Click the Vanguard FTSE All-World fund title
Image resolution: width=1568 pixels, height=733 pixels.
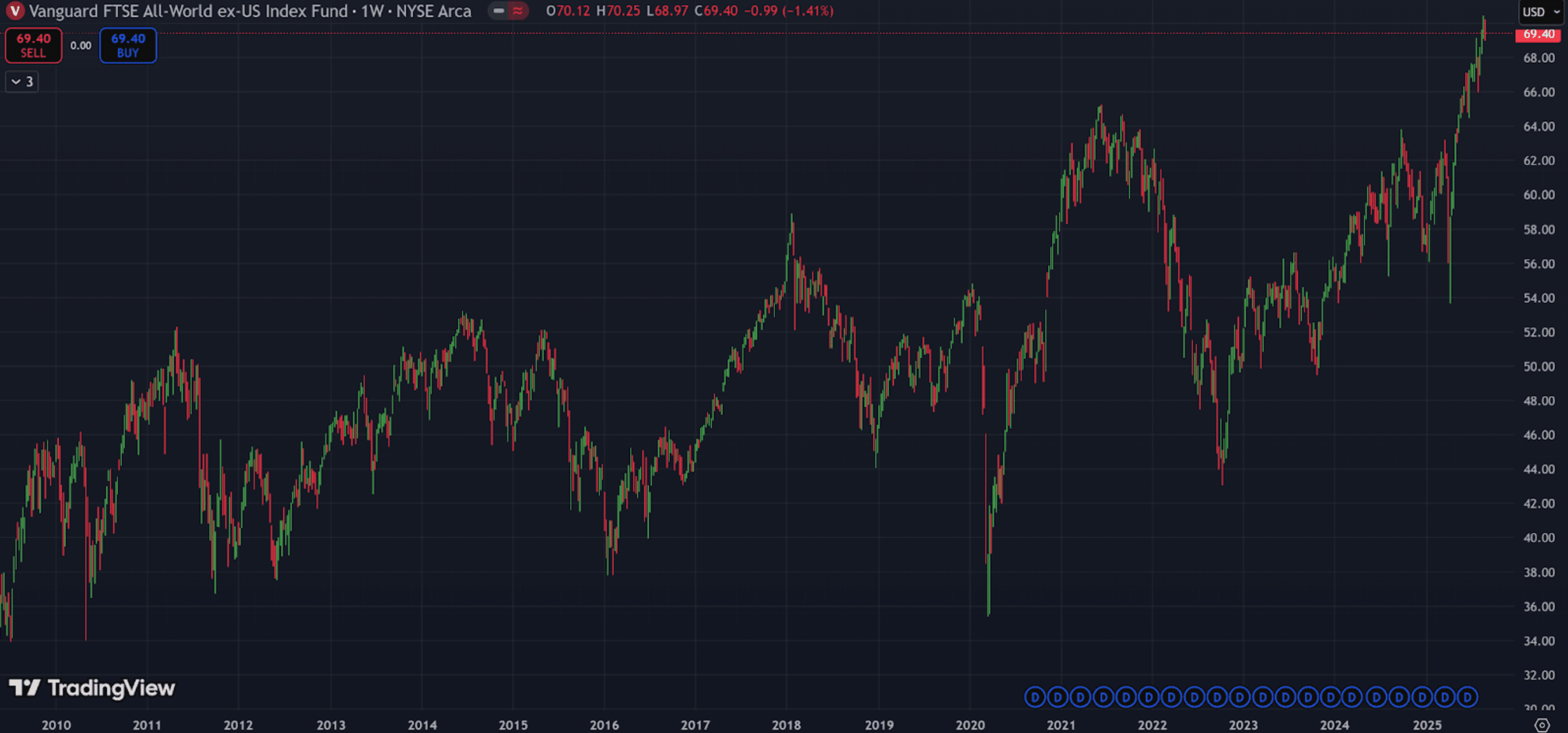(x=189, y=11)
